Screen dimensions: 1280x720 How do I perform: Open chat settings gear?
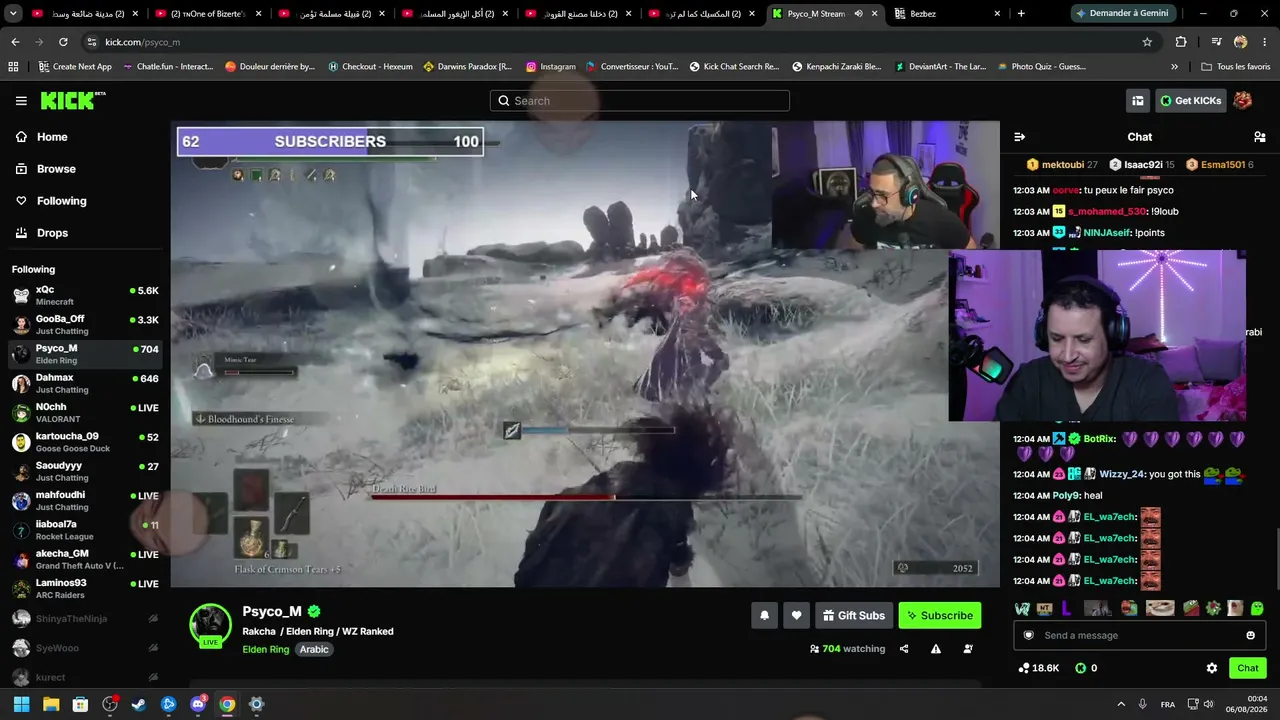[x=1212, y=668]
